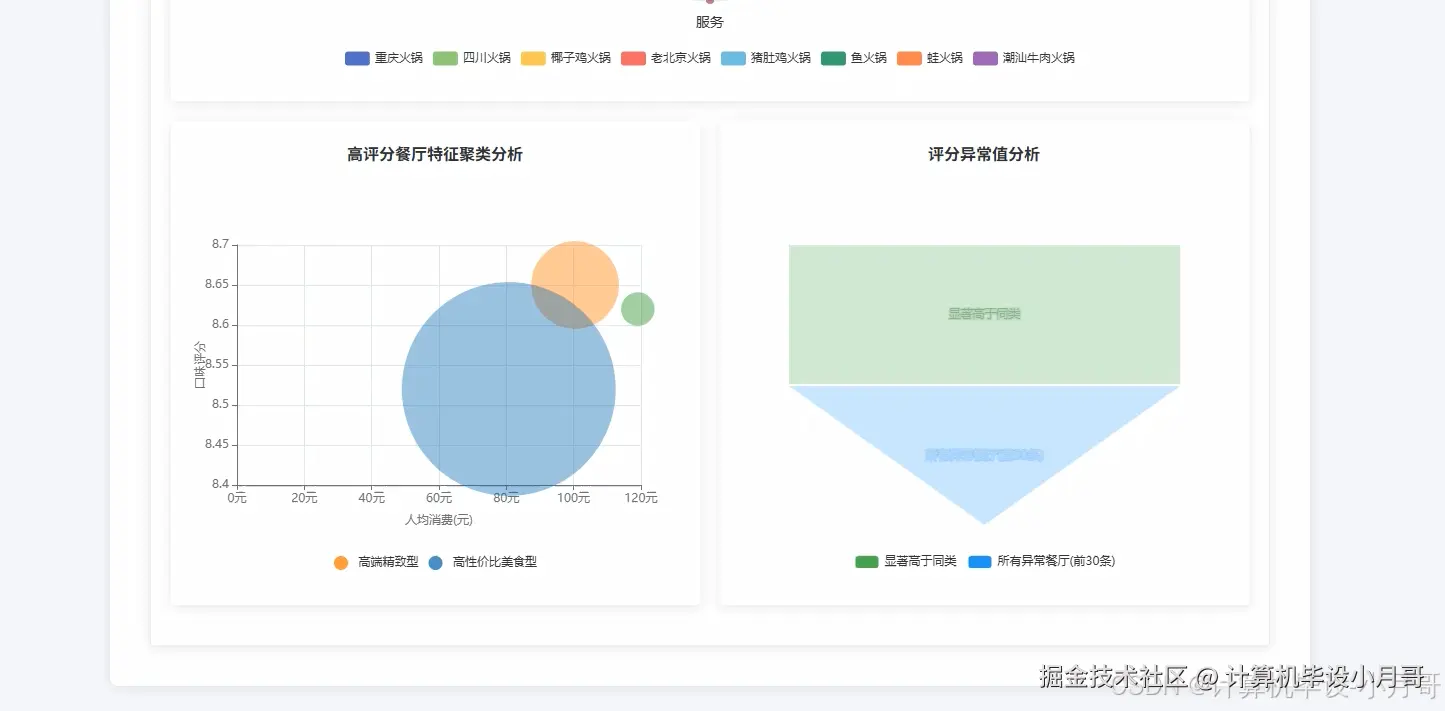The image size is (1445, 711).
Task: Click the 椰子鸡火锅 legend marker
Action: 533,58
